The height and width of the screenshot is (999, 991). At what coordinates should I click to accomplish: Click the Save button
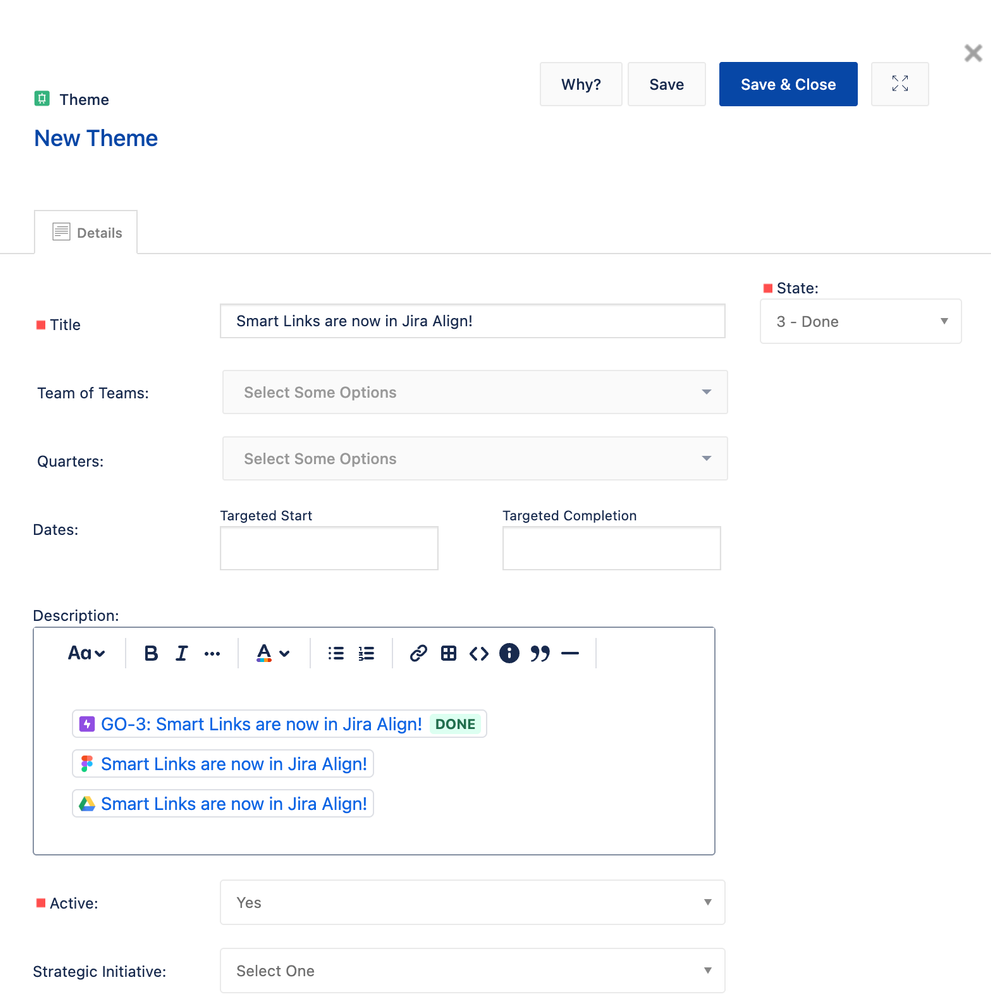(667, 84)
